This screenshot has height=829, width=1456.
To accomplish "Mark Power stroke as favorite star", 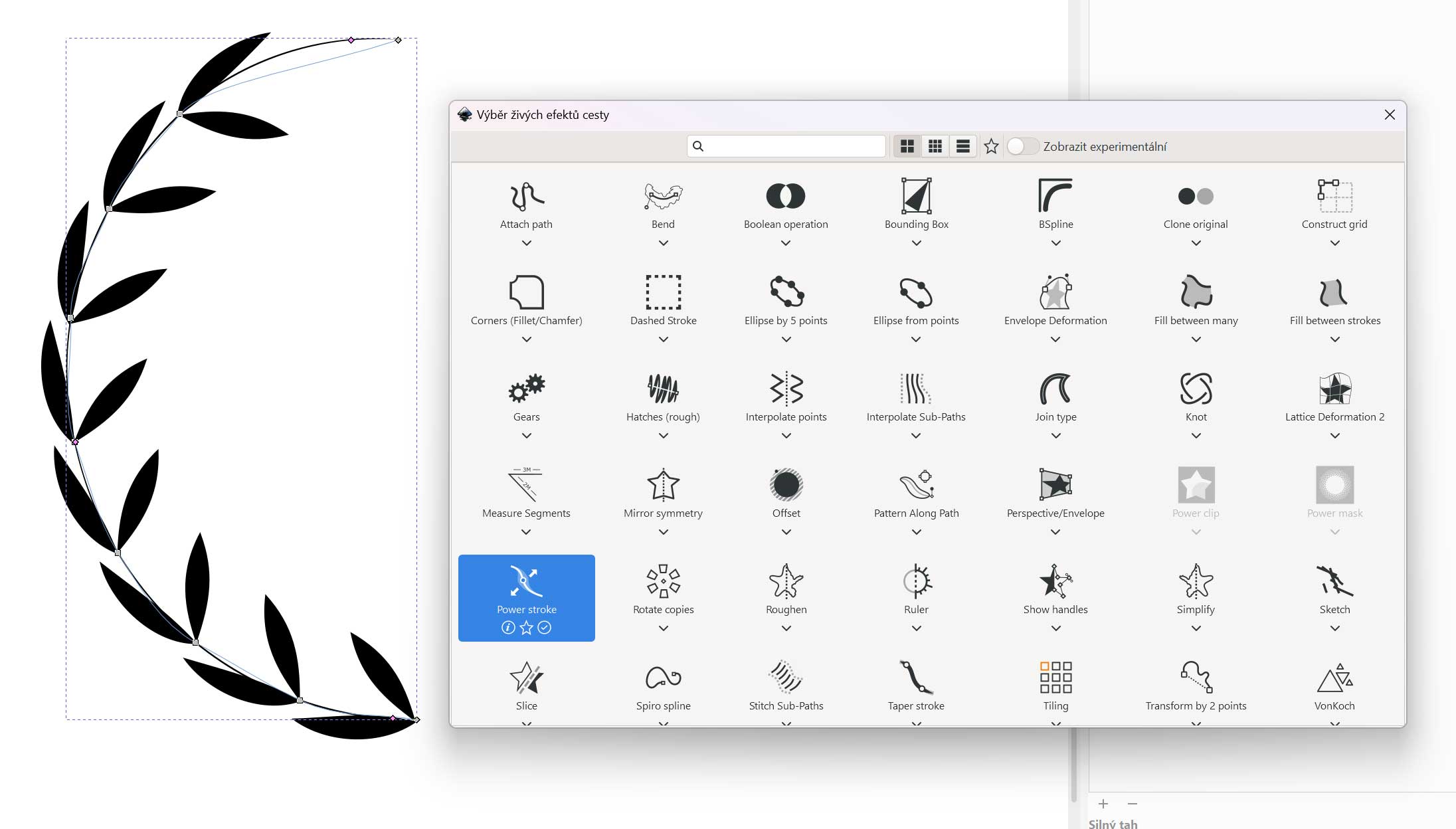I will (526, 628).
